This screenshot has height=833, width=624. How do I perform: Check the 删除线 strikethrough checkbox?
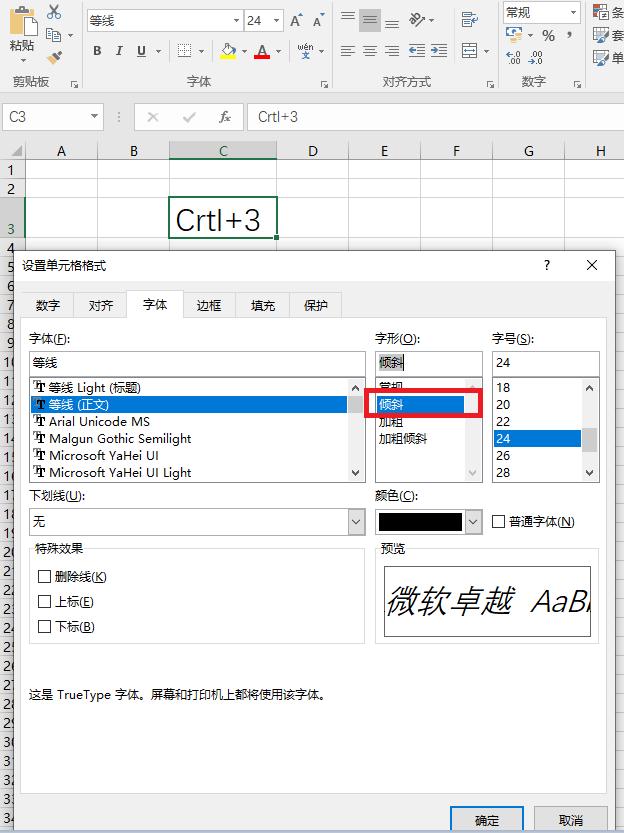45,576
